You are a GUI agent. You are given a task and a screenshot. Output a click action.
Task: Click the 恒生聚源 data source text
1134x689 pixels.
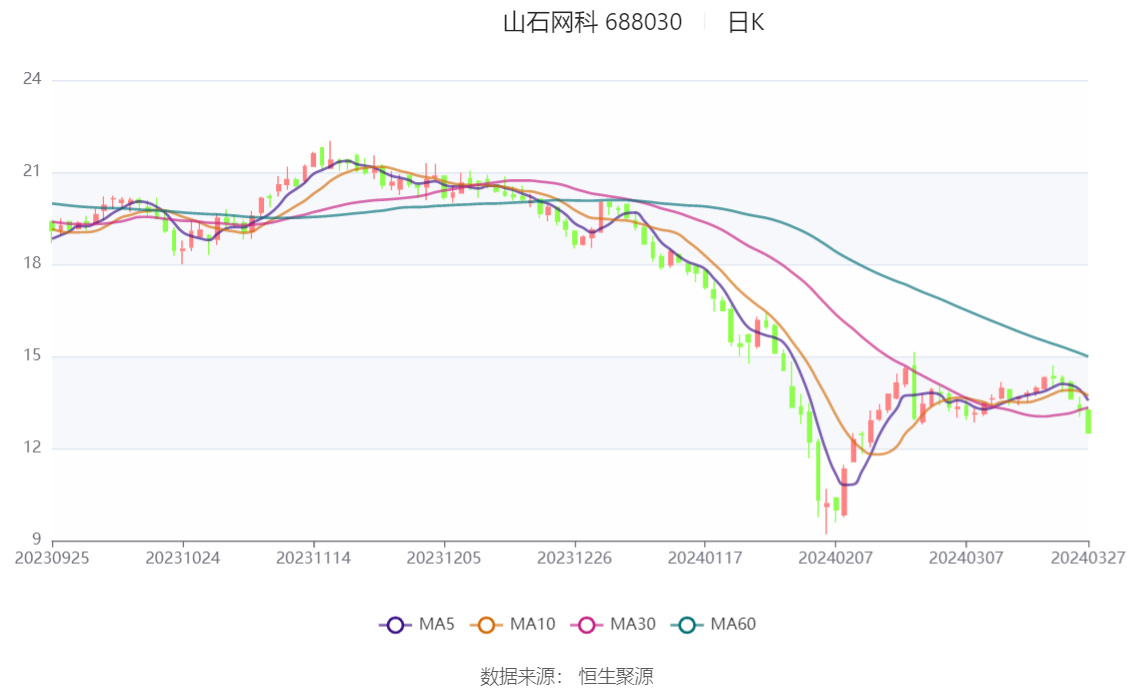click(616, 677)
